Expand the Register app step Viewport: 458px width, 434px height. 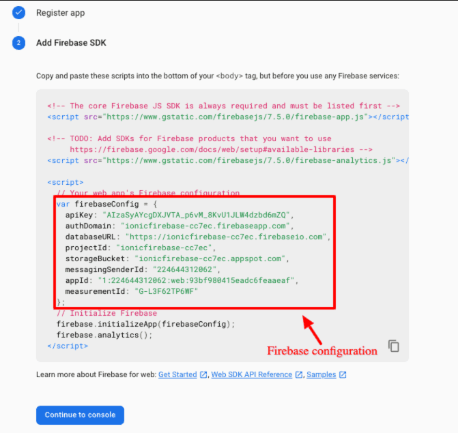[61, 13]
